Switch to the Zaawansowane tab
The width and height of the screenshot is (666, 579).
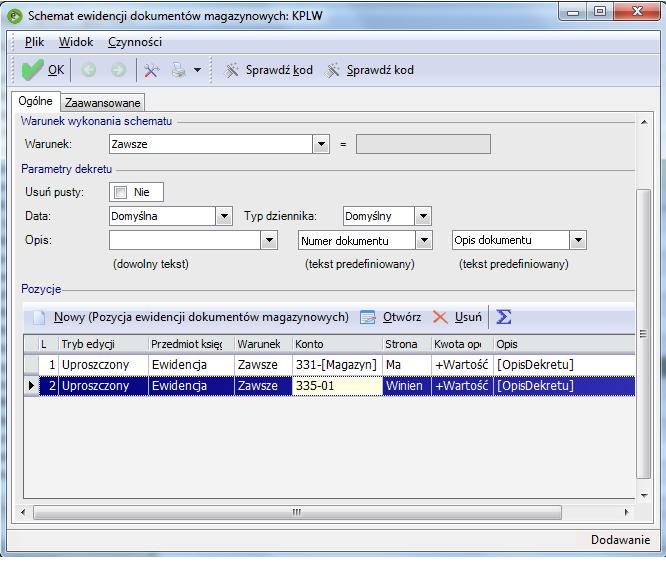pos(102,103)
